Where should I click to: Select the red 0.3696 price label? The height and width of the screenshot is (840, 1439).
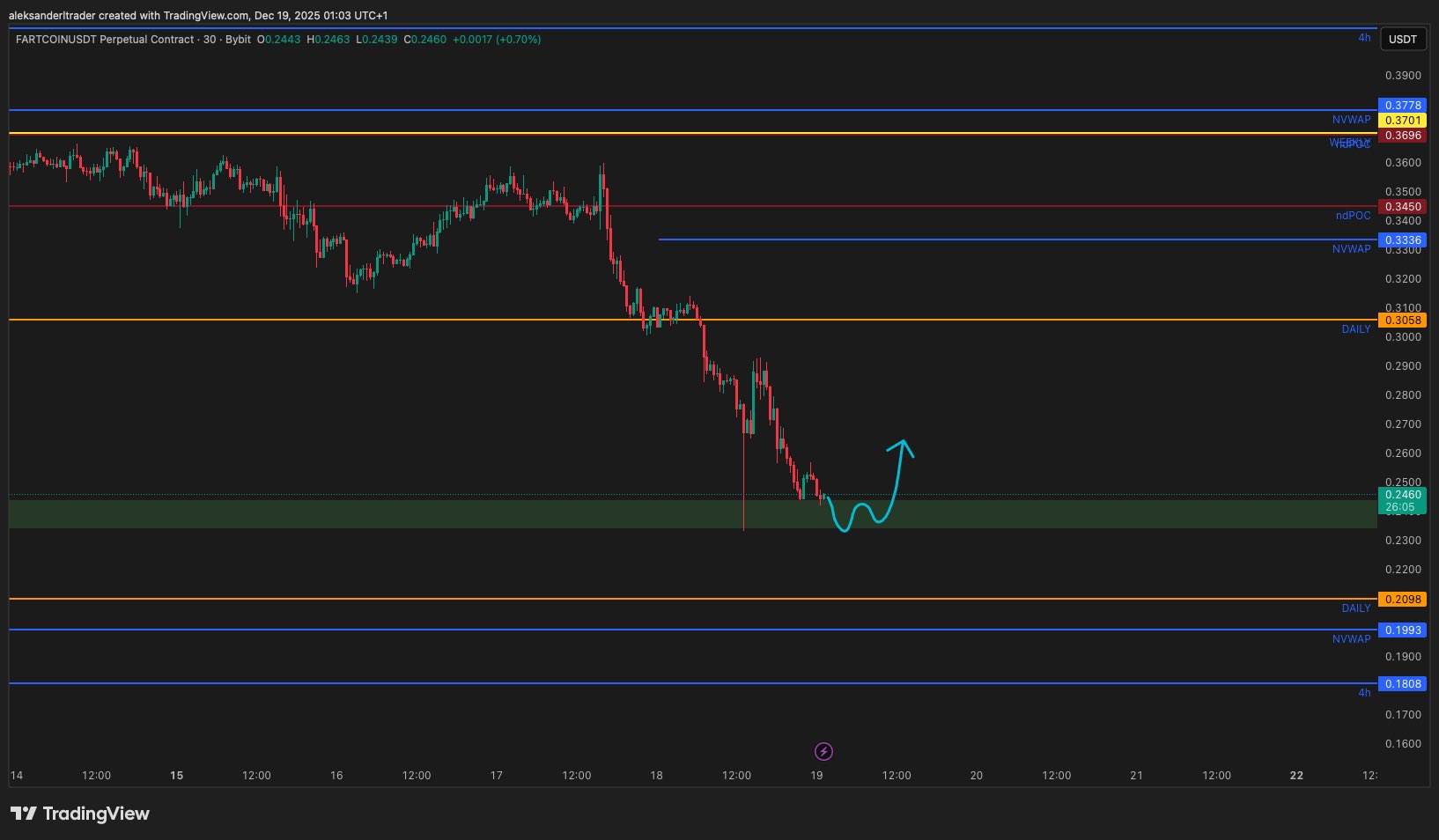(x=1402, y=135)
